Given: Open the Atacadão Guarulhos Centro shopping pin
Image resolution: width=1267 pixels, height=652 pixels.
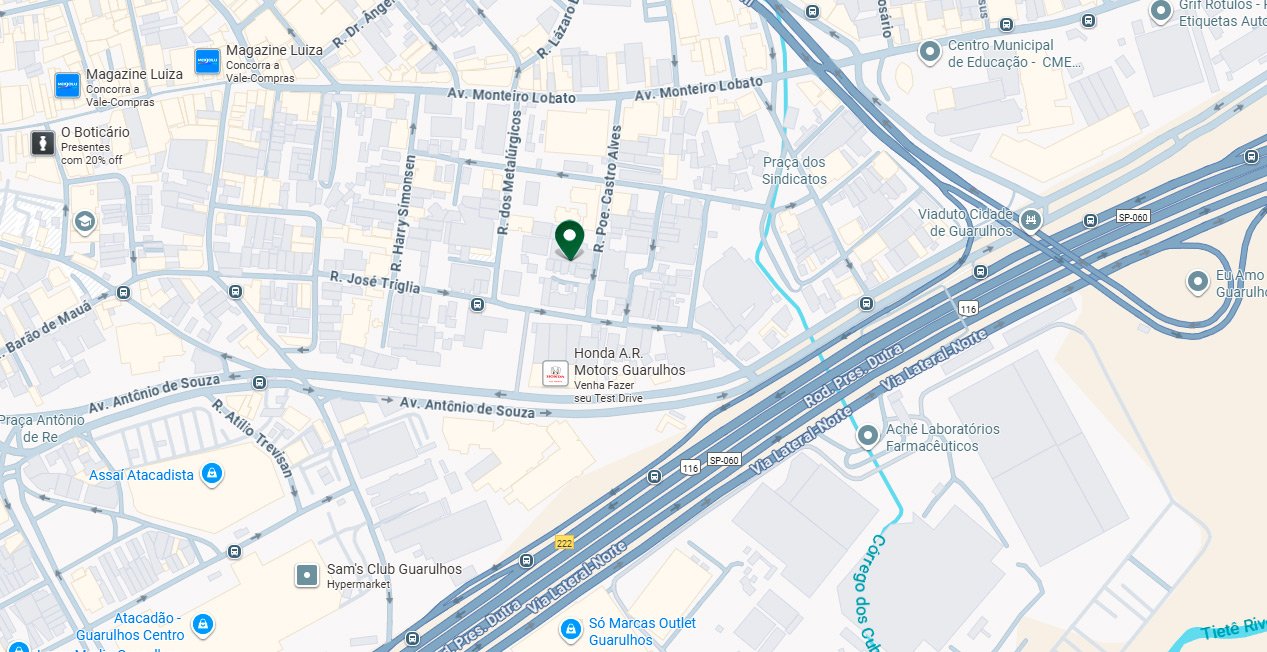Looking at the screenshot, I should tap(203, 625).
